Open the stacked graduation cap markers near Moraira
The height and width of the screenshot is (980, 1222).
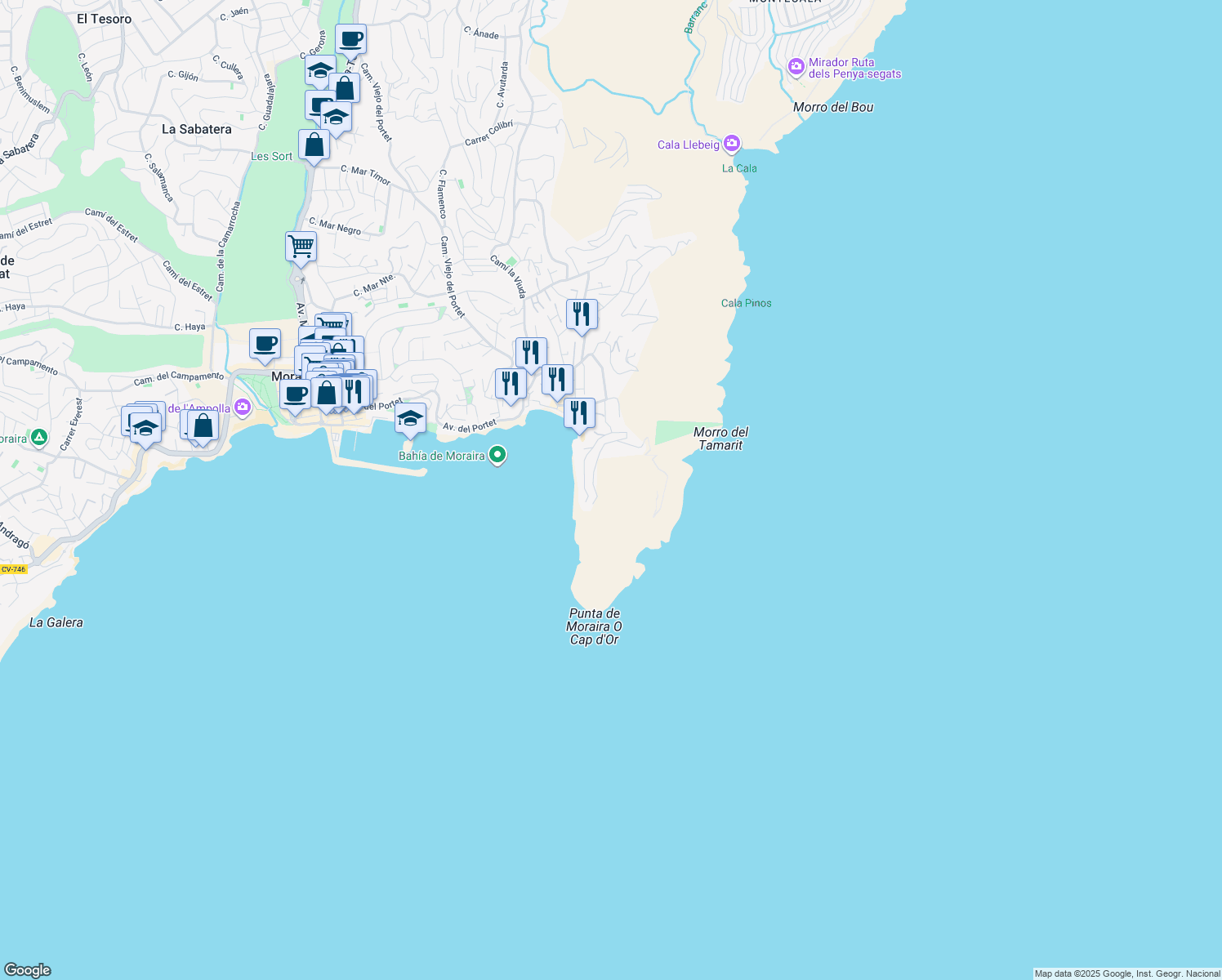tap(144, 425)
